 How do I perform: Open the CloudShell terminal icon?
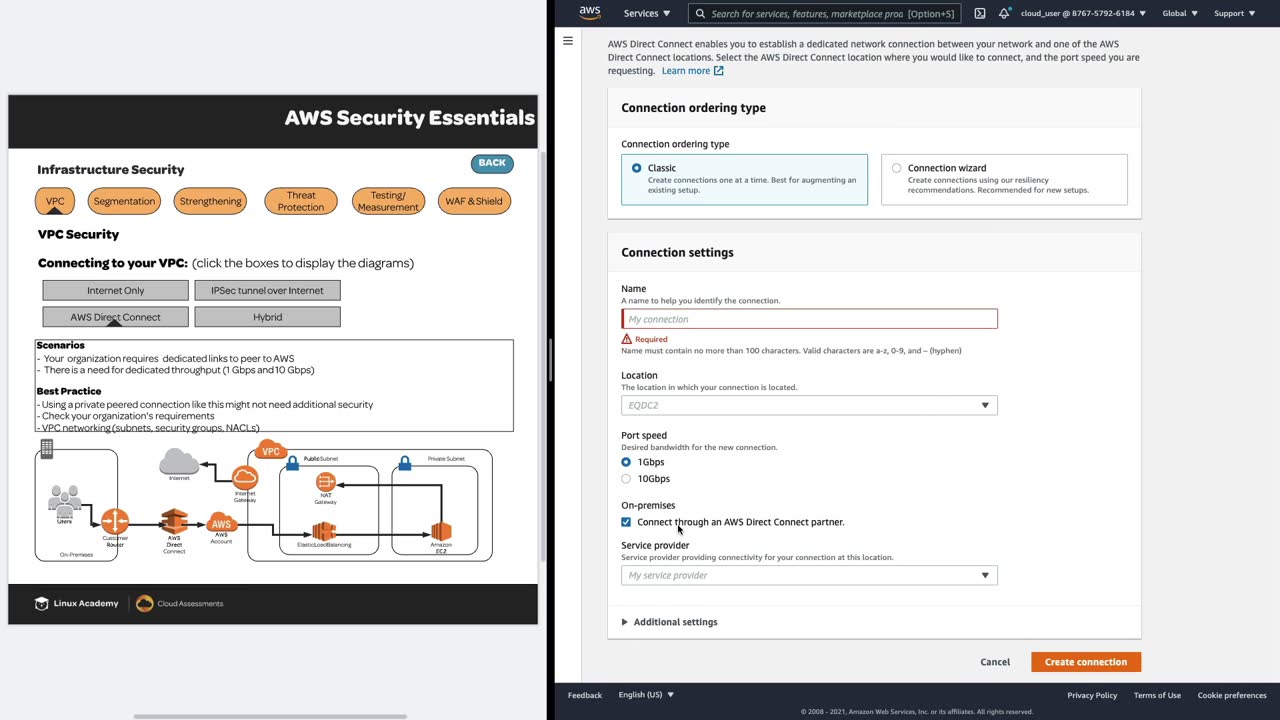coord(980,14)
